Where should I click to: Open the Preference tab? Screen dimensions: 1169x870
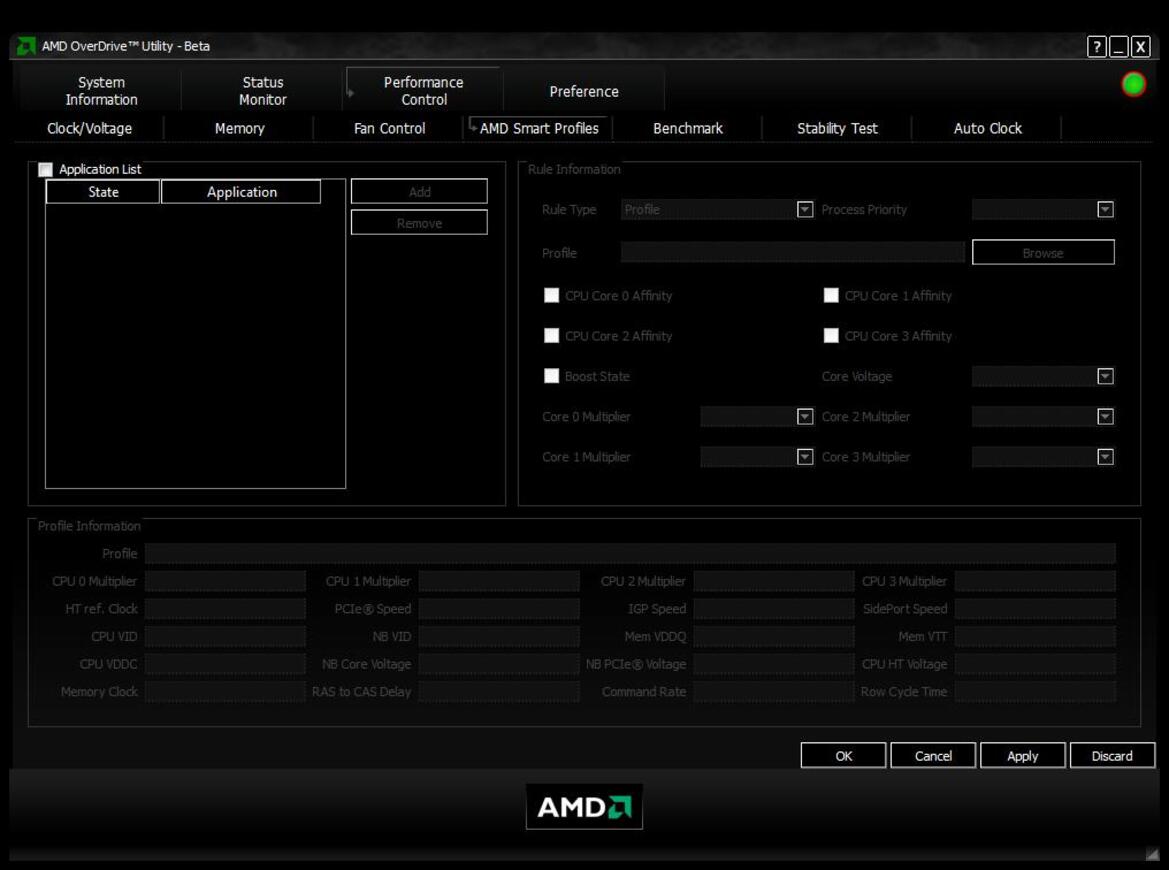[x=584, y=91]
